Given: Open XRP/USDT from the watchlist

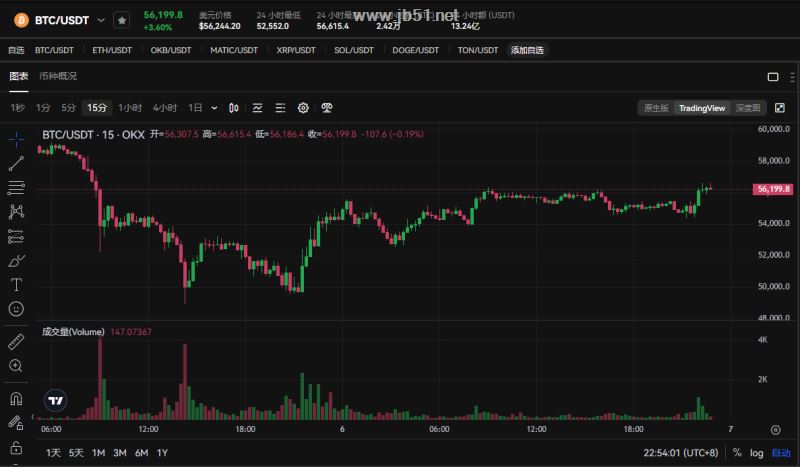Looking at the screenshot, I should pos(296,50).
